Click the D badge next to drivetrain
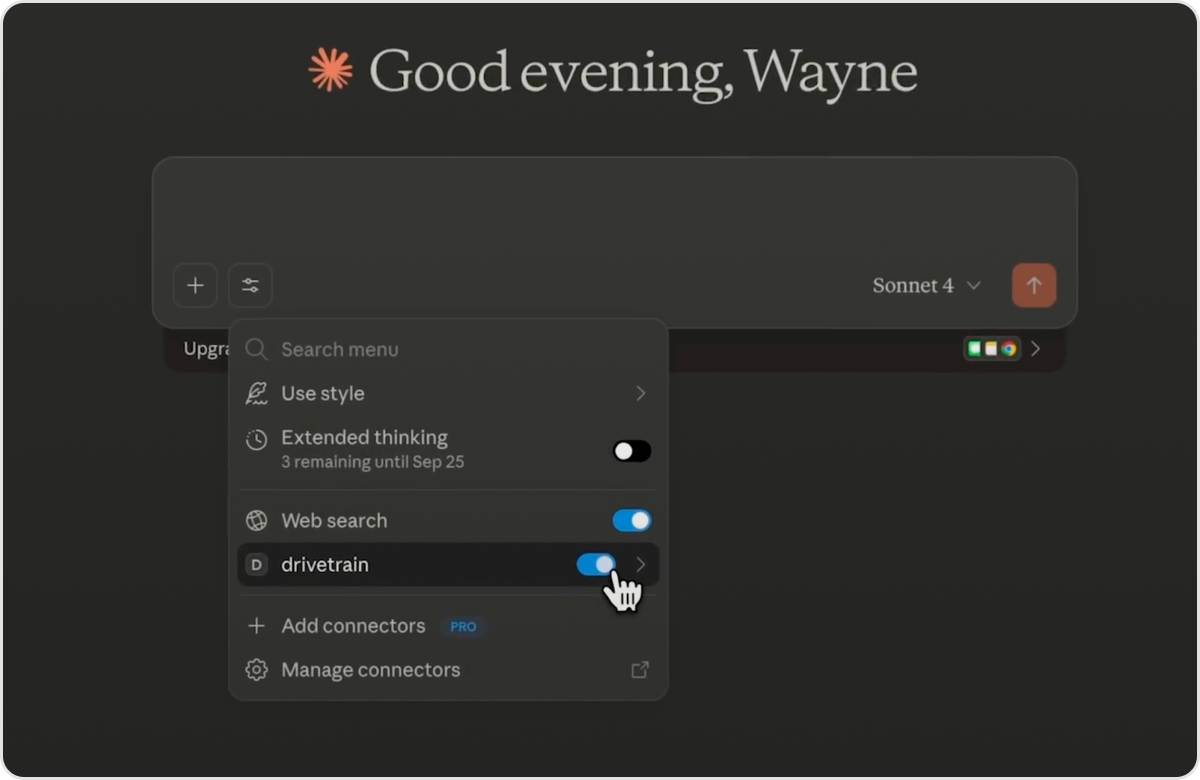Viewport: 1200px width, 780px height. coord(257,565)
